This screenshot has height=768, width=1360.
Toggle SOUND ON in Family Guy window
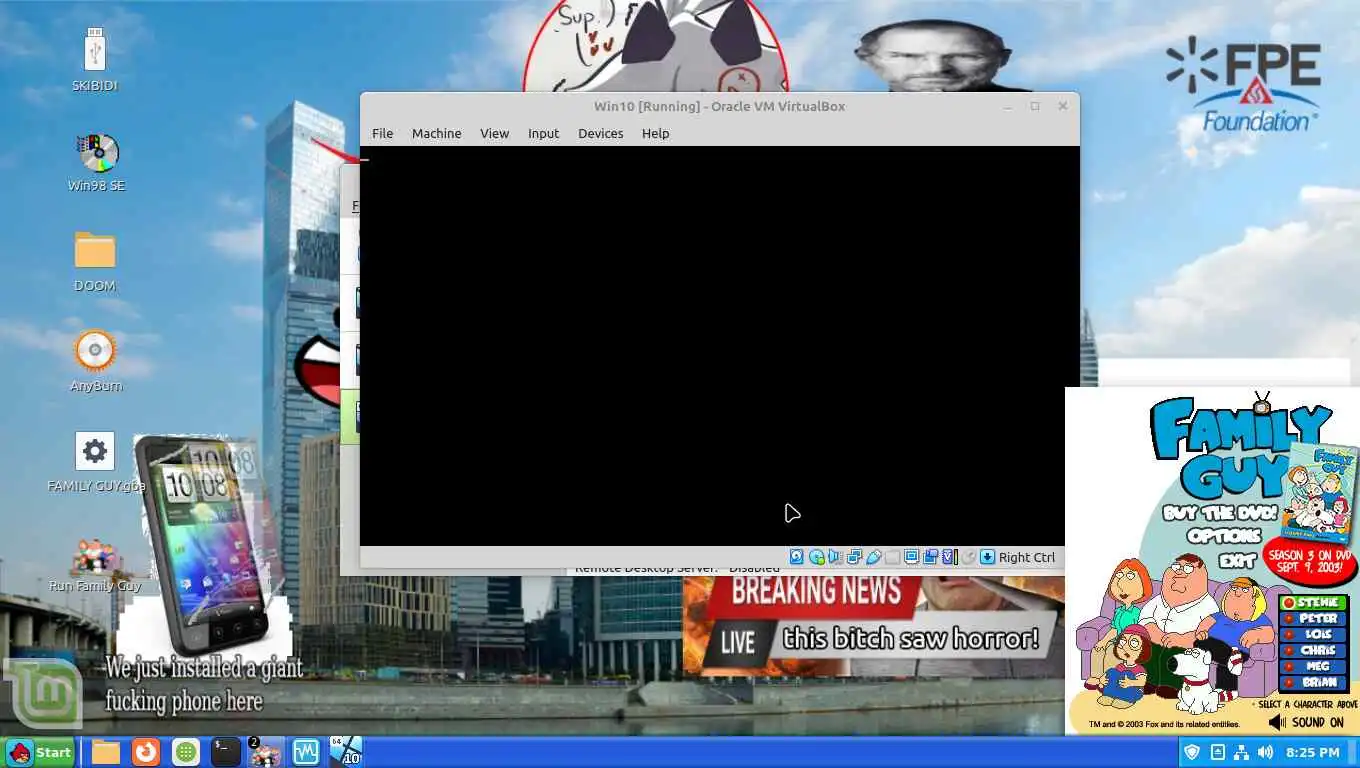pos(1308,722)
